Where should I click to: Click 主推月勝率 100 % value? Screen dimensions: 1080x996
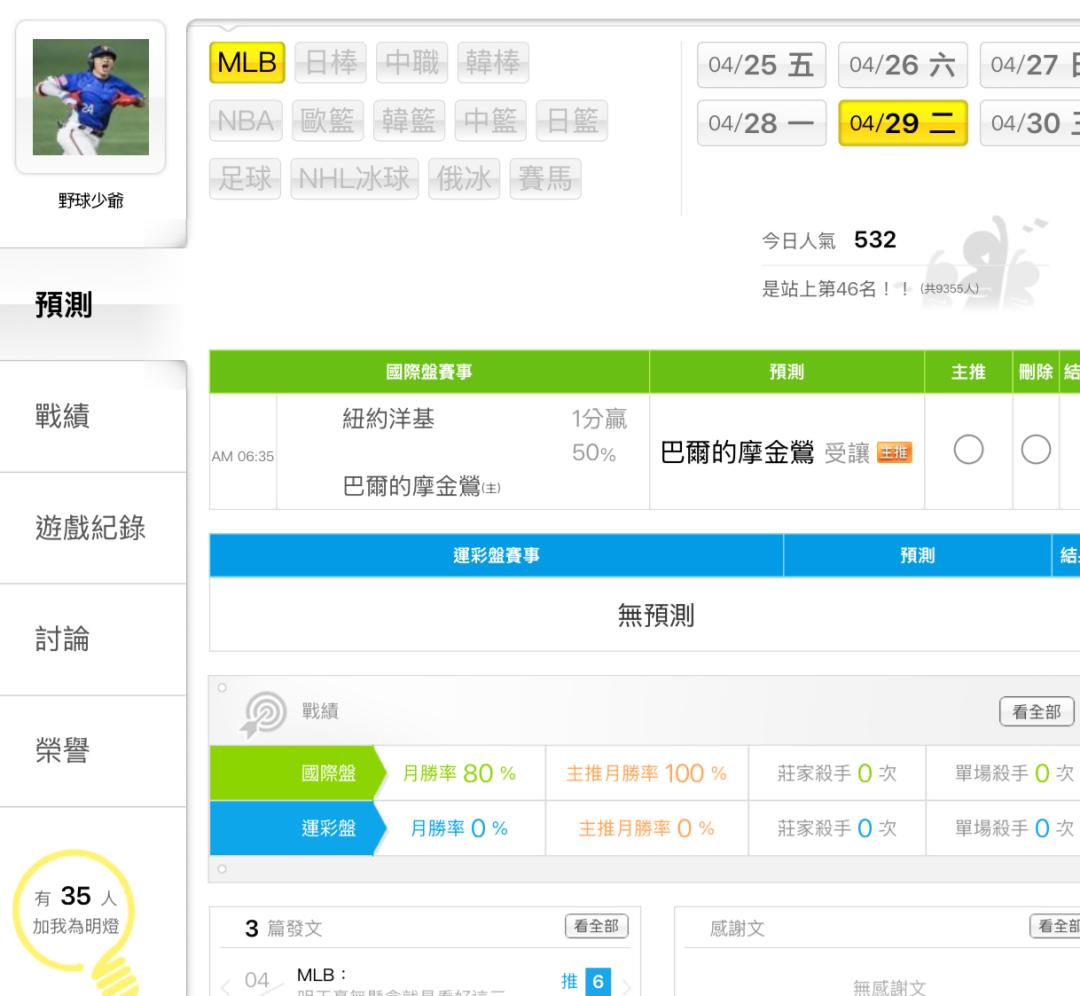point(646,773)
